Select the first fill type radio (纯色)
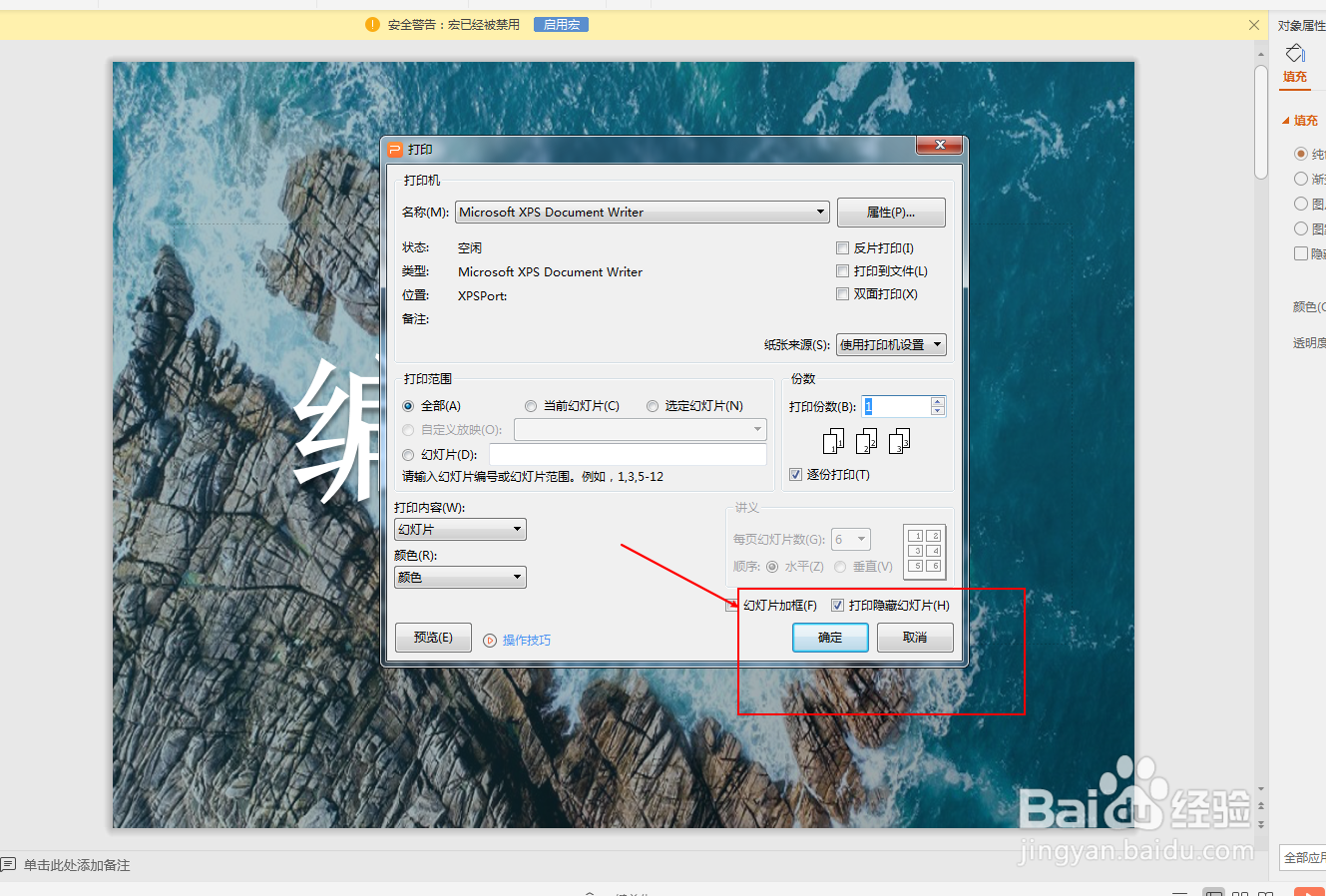The width and height of the screenshot is (1326, 896). (x=1301, y=154)
